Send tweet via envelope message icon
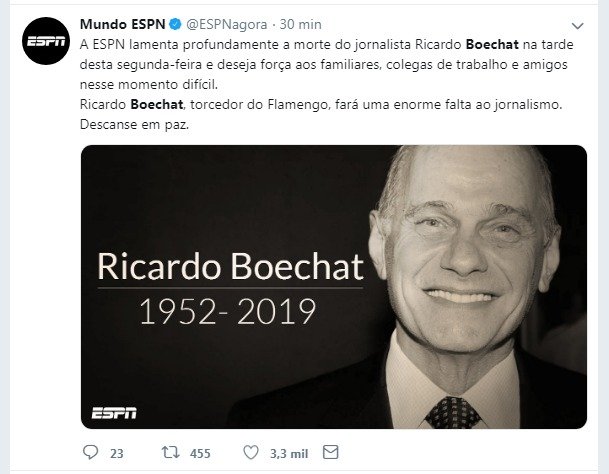609x474 pixels. tap(331, 452)
